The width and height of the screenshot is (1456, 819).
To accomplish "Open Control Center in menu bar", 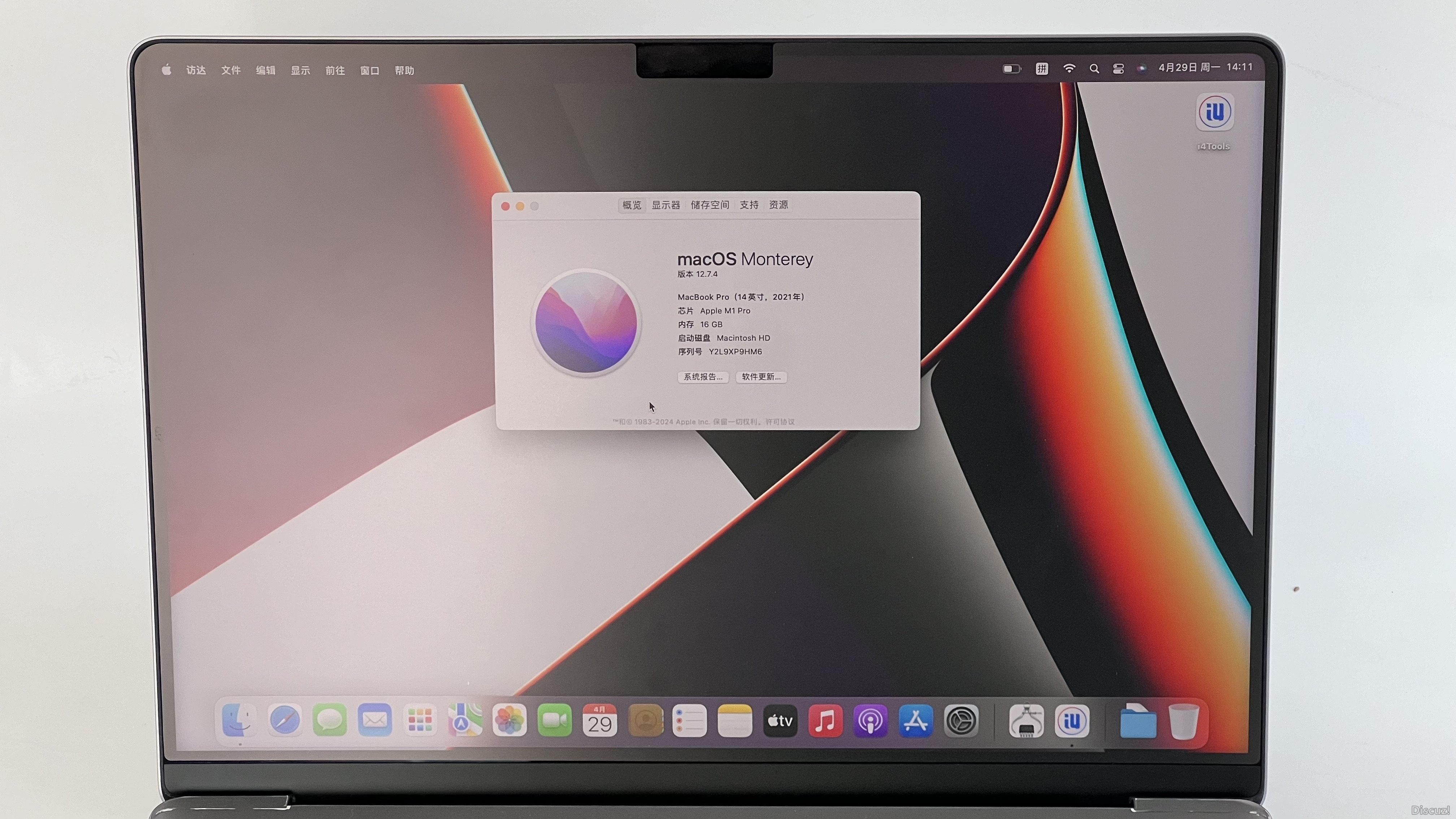I will (1118, 68).
